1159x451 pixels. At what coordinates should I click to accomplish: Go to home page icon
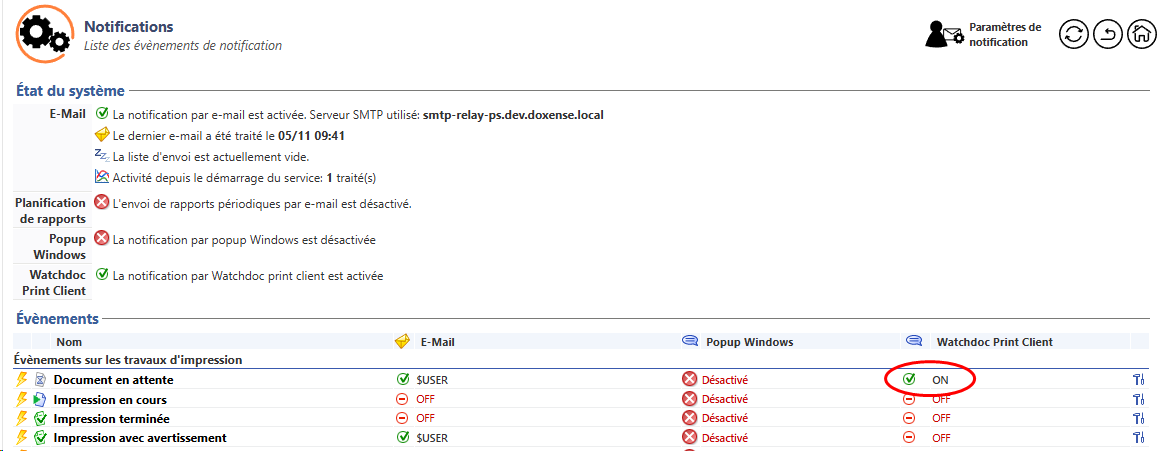coord(1141,34)
